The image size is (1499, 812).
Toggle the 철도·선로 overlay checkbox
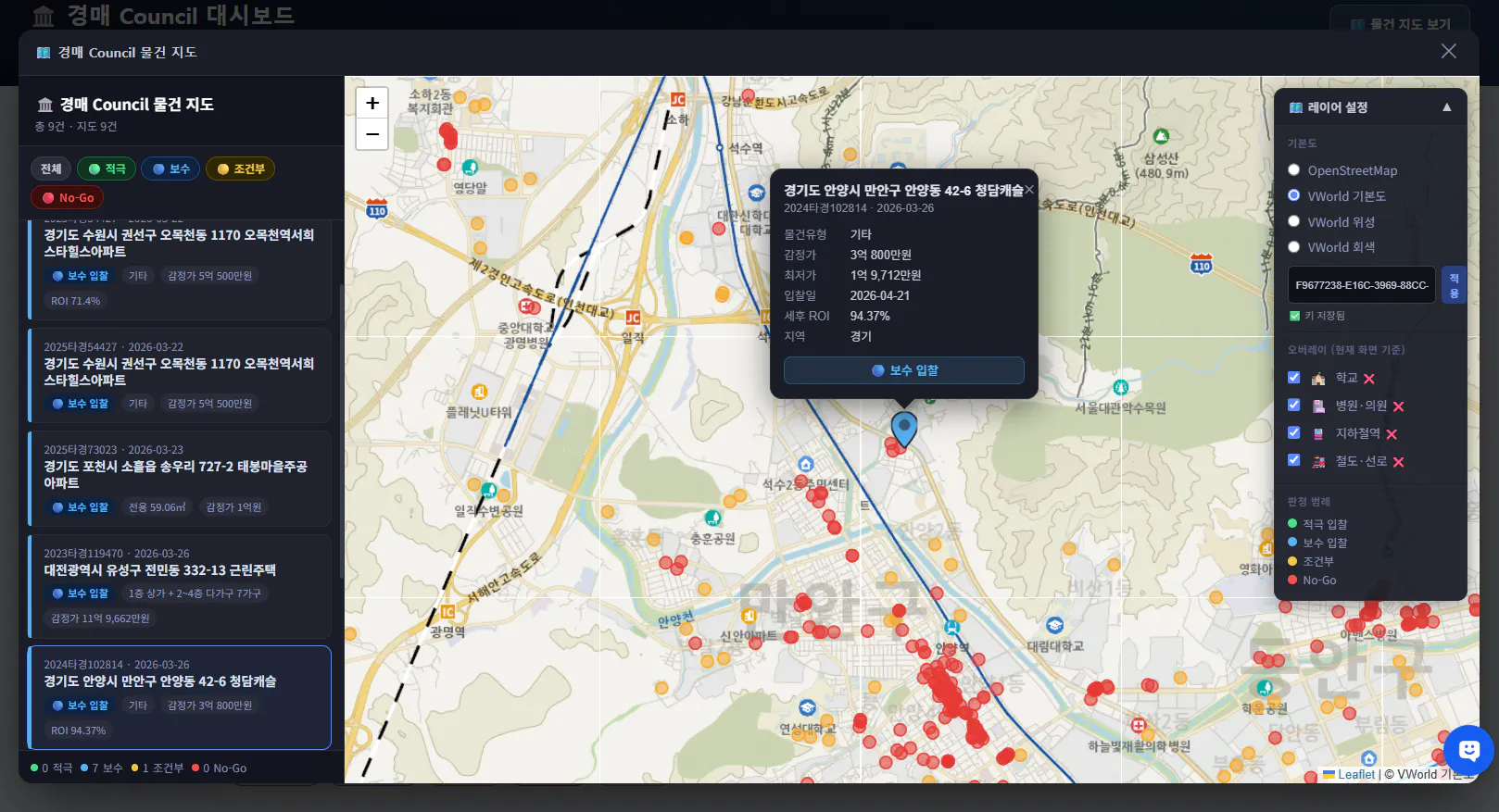coord(1294,460)
